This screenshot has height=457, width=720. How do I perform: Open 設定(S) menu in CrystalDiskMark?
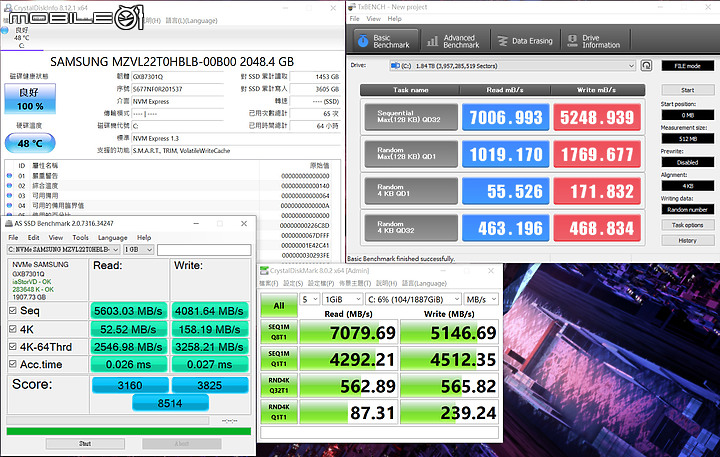(x=293, y=283)
